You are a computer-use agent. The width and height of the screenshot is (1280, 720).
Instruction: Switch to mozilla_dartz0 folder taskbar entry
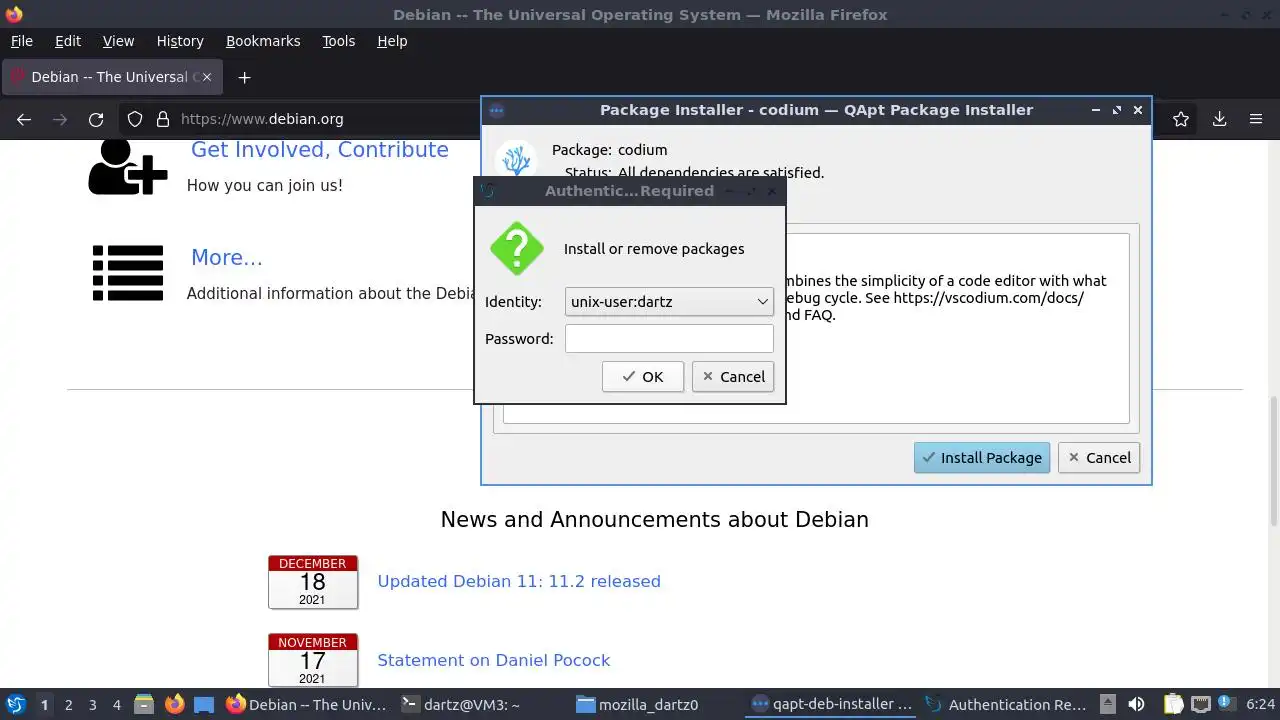pos(656,704)
